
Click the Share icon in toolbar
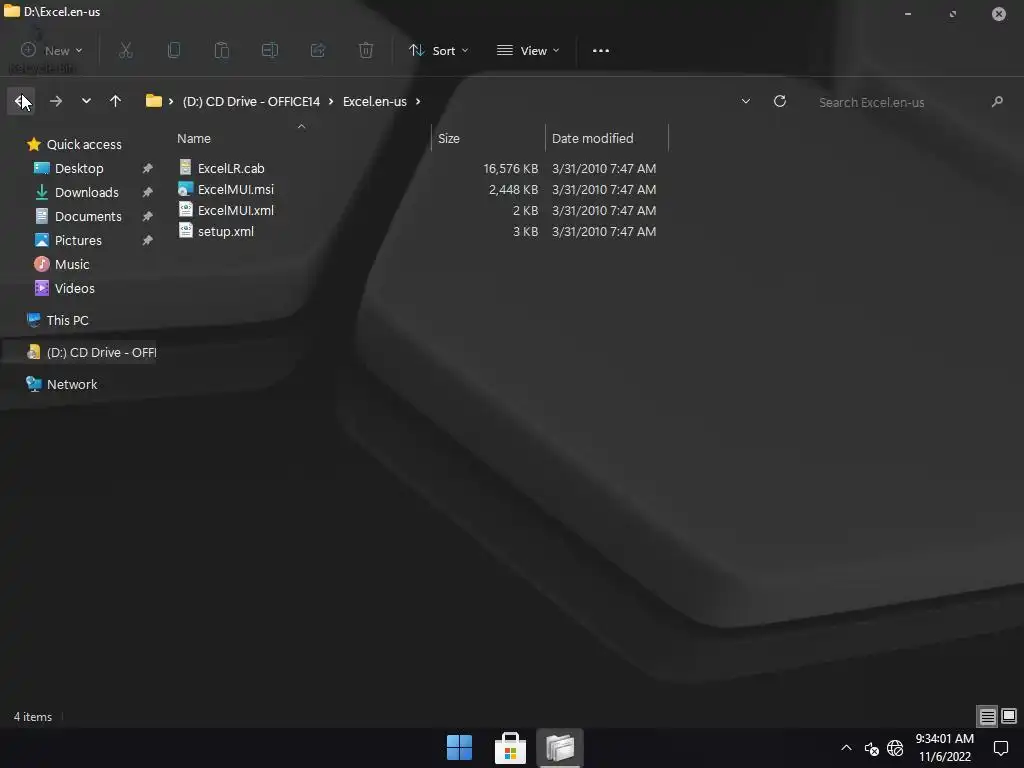click(318, 50)
